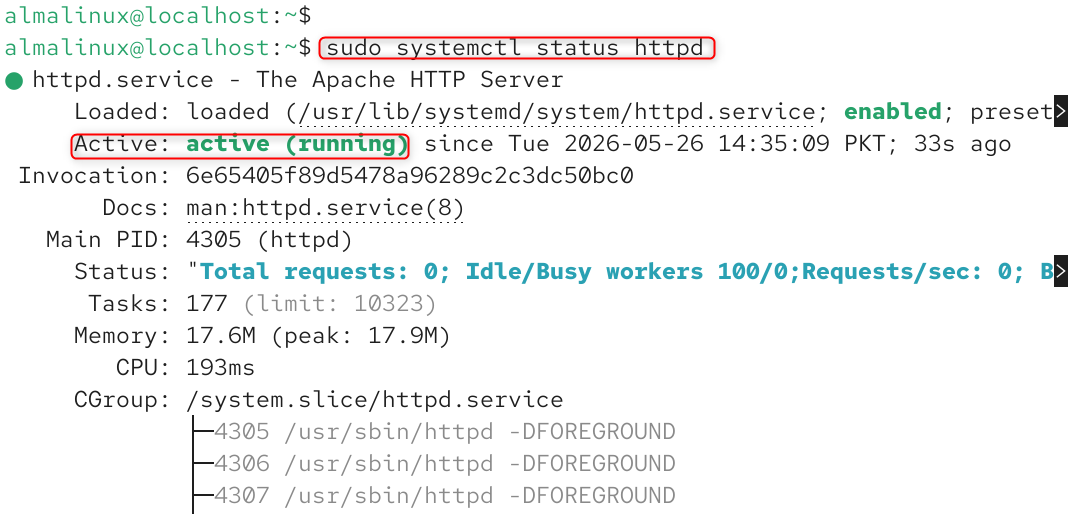The image size is (1071, 514).
Task: Click the process line 4306 /usr/sbin/httpd
Action: click(x=445, y=463)
